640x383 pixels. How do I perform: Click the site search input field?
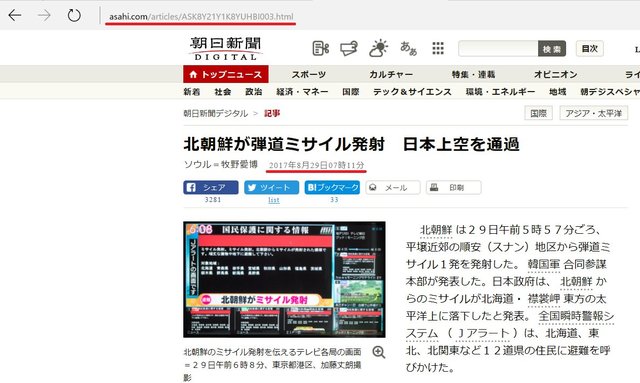point(498,49)
